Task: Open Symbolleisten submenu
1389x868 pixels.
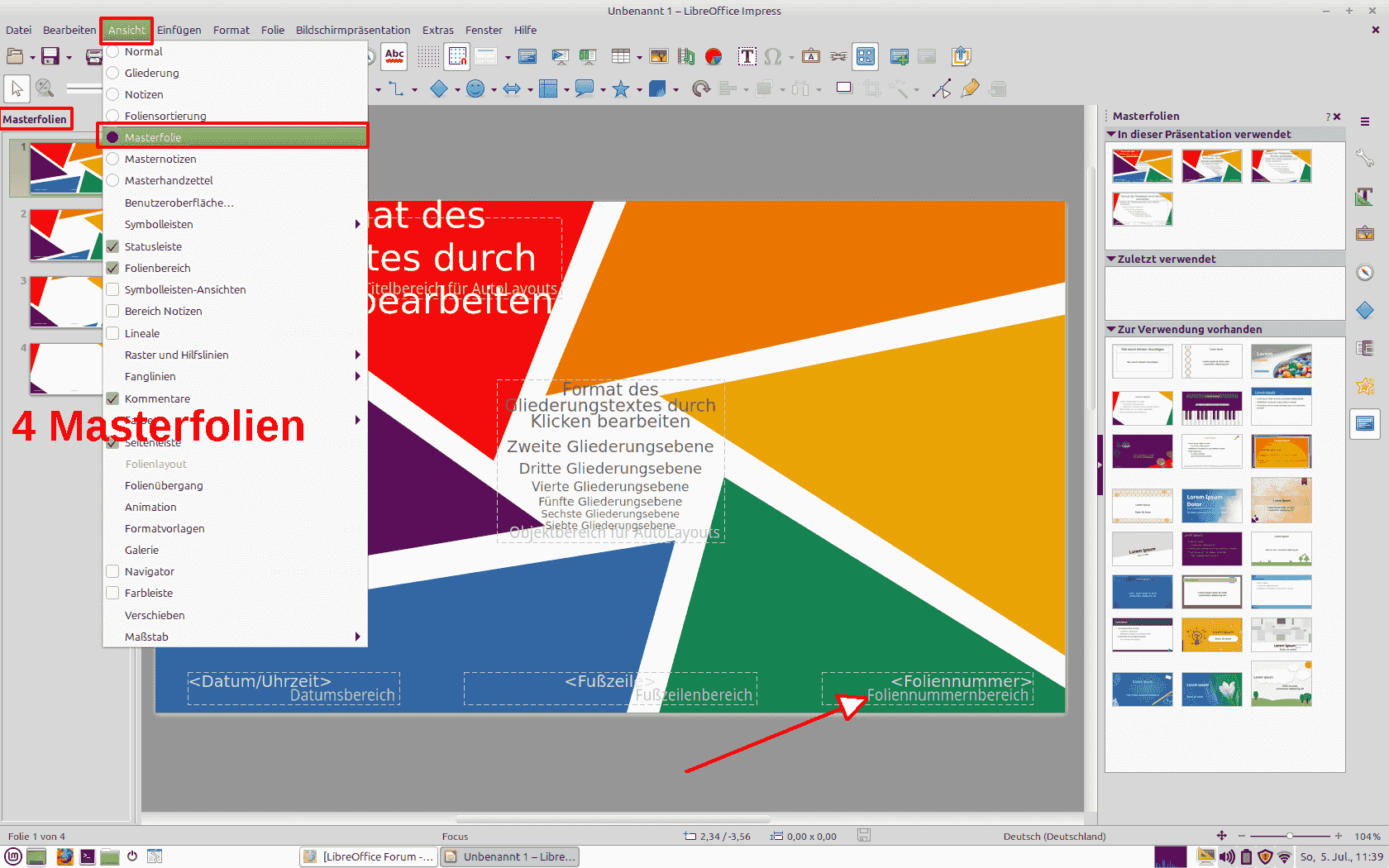Action: [235, 224]
